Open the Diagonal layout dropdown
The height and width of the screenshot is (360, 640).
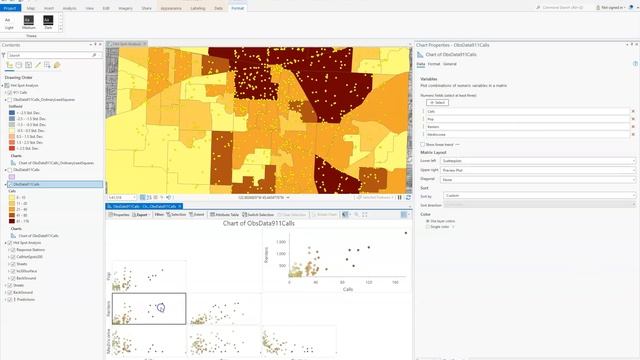(538, 180)
